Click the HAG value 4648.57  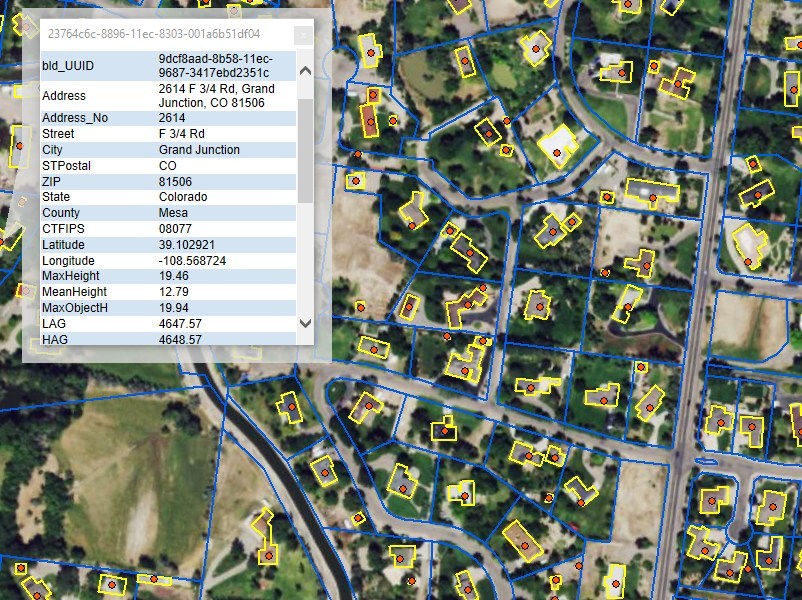(180, 340)
